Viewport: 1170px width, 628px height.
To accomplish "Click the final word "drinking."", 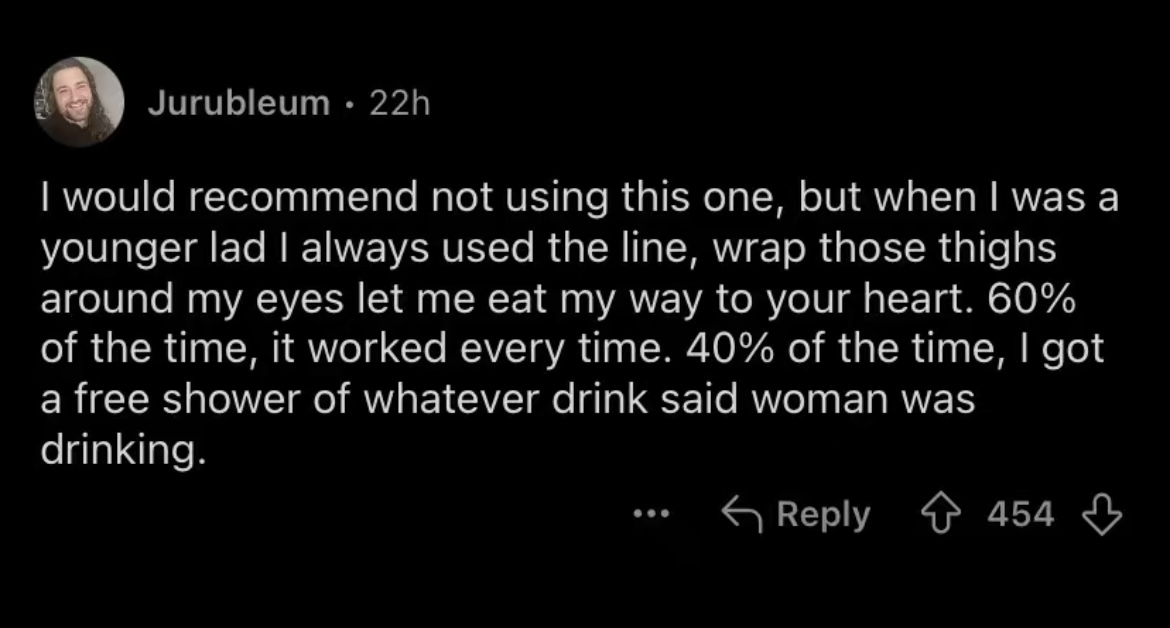I will 123,450.
